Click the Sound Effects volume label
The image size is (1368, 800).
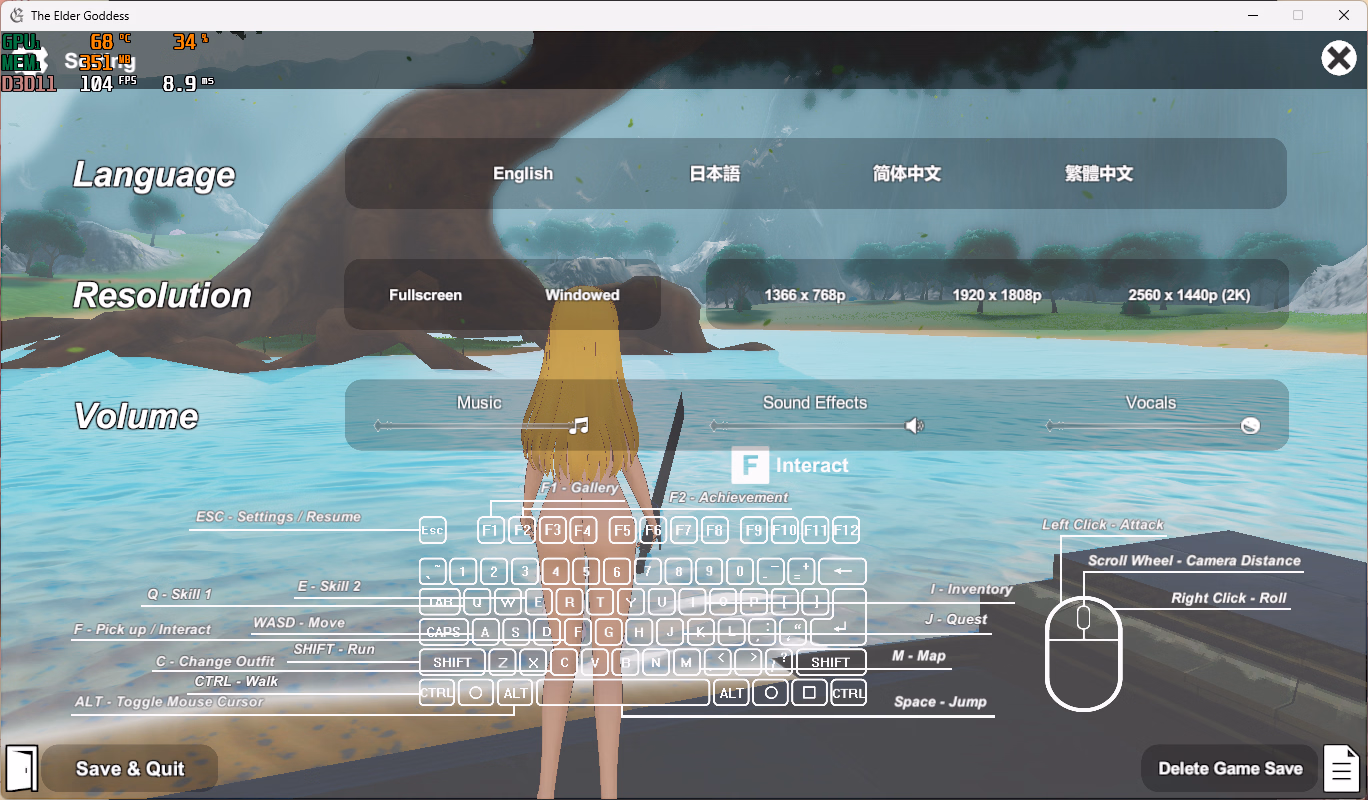[815, 402]
